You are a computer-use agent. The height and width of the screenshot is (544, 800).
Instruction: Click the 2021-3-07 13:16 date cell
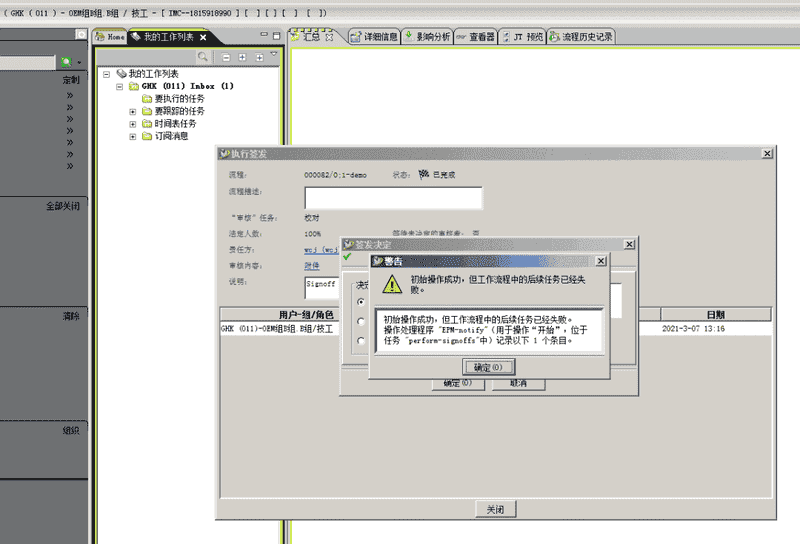[x=693, y=329]
